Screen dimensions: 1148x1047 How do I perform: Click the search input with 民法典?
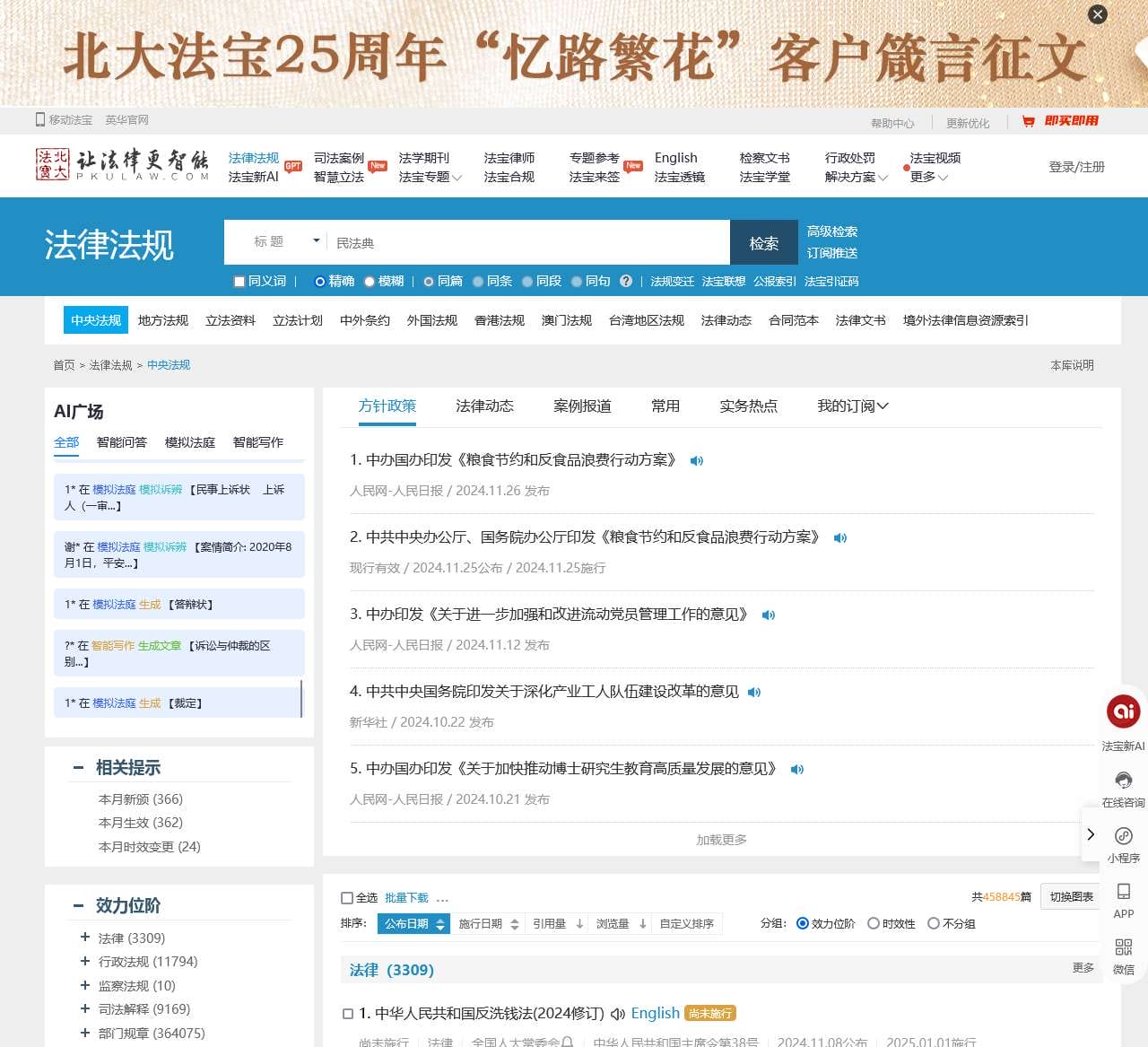pos(529,242)
